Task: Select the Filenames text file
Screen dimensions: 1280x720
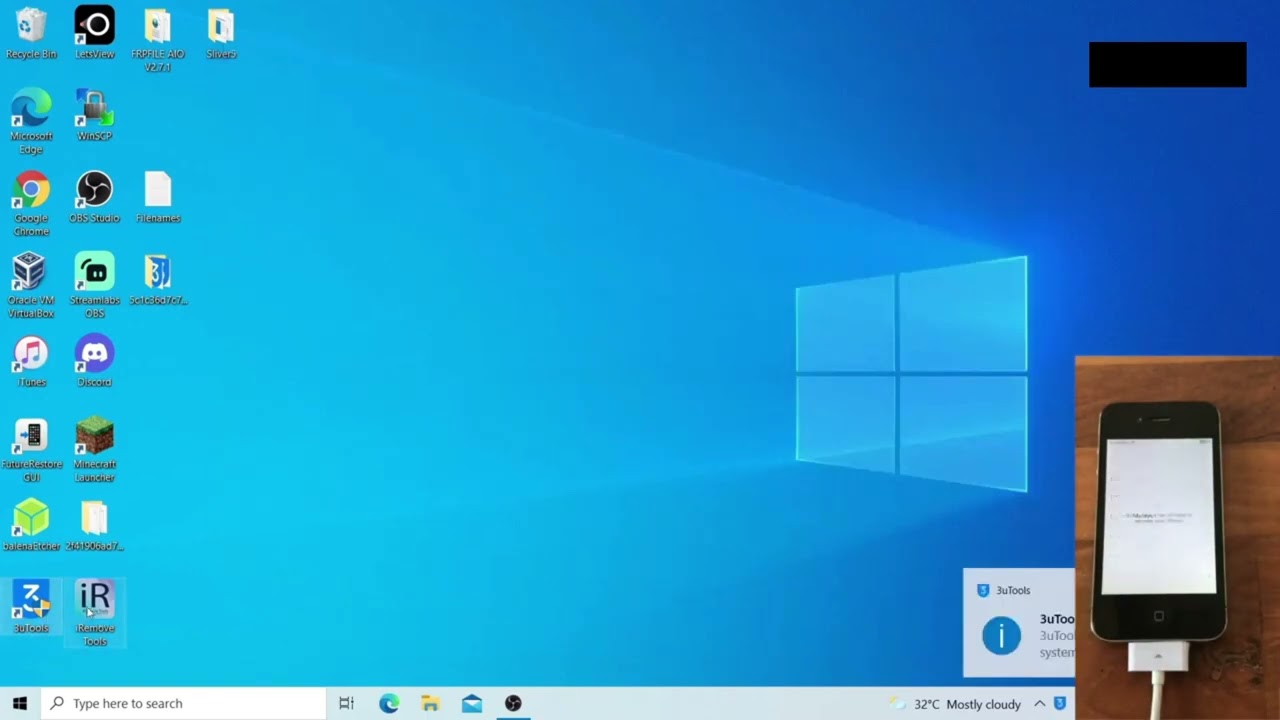Action: (158, 197)
